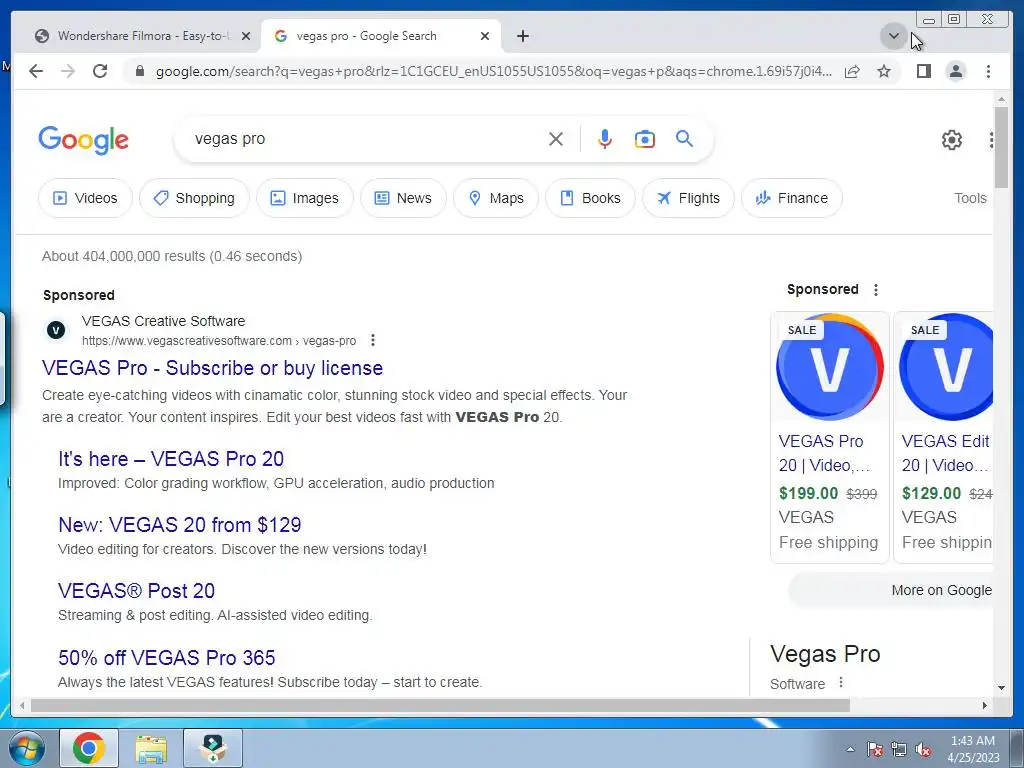The width and height of the screenshot is (1024, 768).
Task: View site information via lock icon
Action: [x=139, y=71]
